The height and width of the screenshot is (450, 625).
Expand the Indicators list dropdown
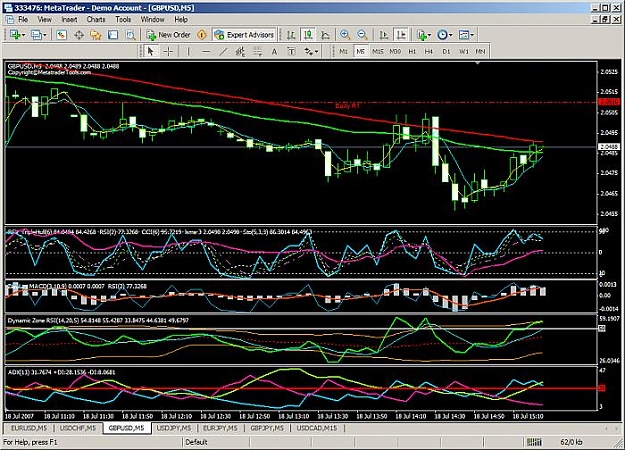tap(429, 35)
